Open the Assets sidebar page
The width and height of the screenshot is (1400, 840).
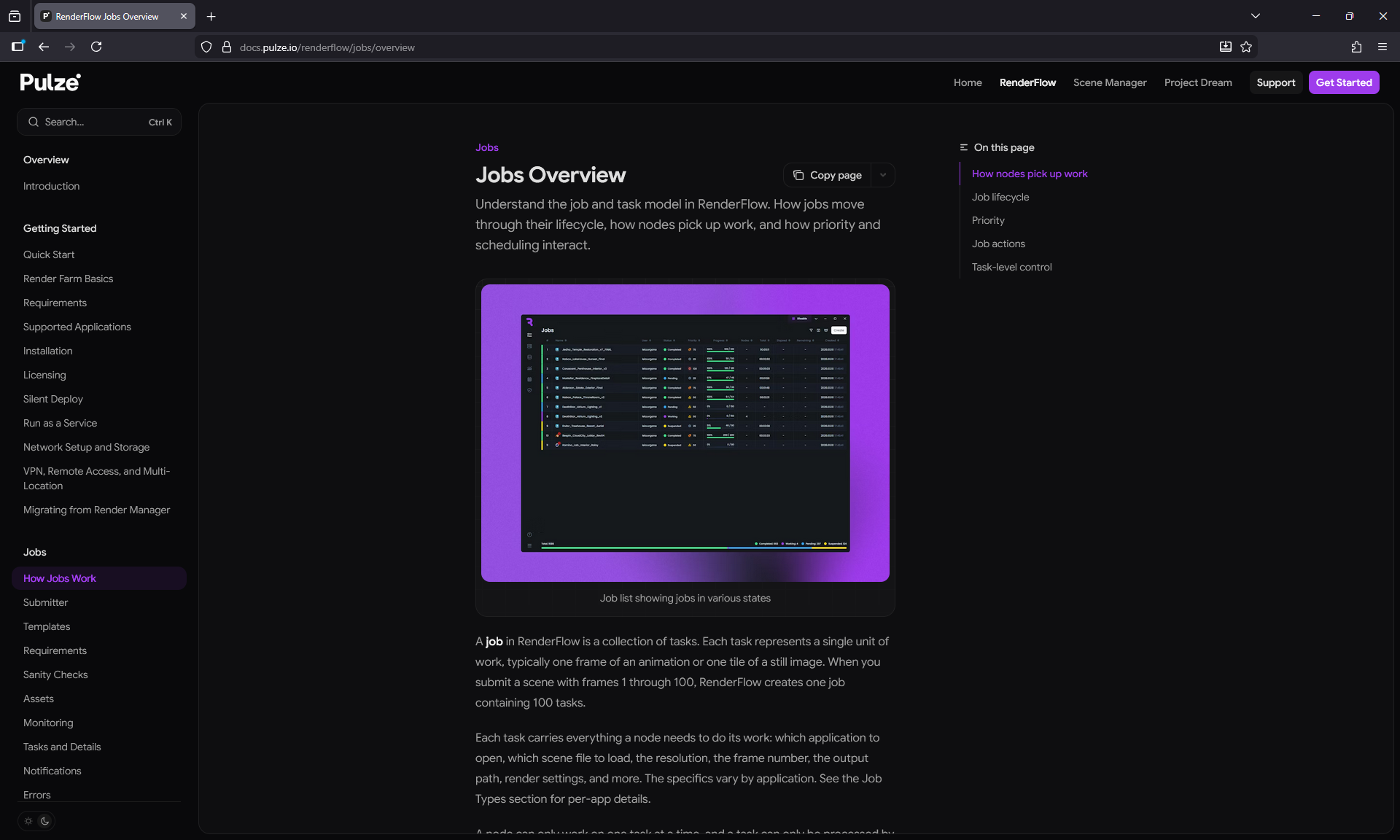(x=39, y=699)
